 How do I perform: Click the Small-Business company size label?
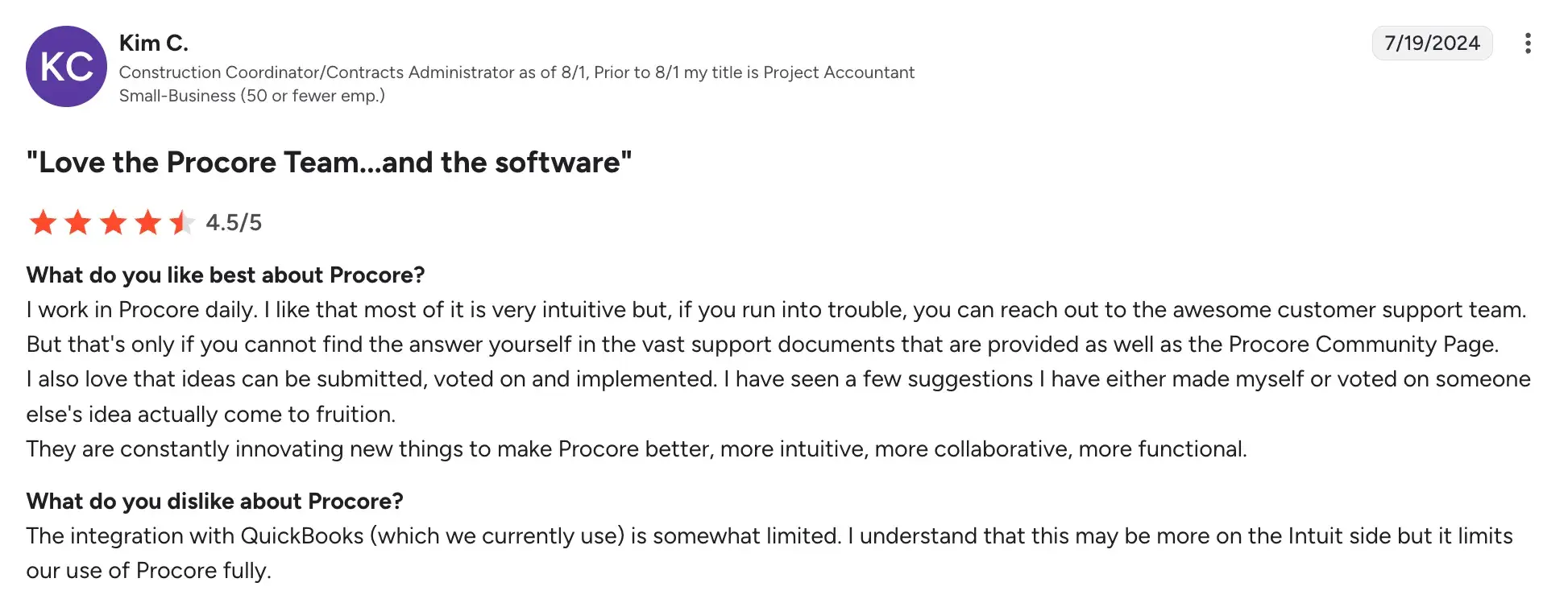(x=251, y=96)
